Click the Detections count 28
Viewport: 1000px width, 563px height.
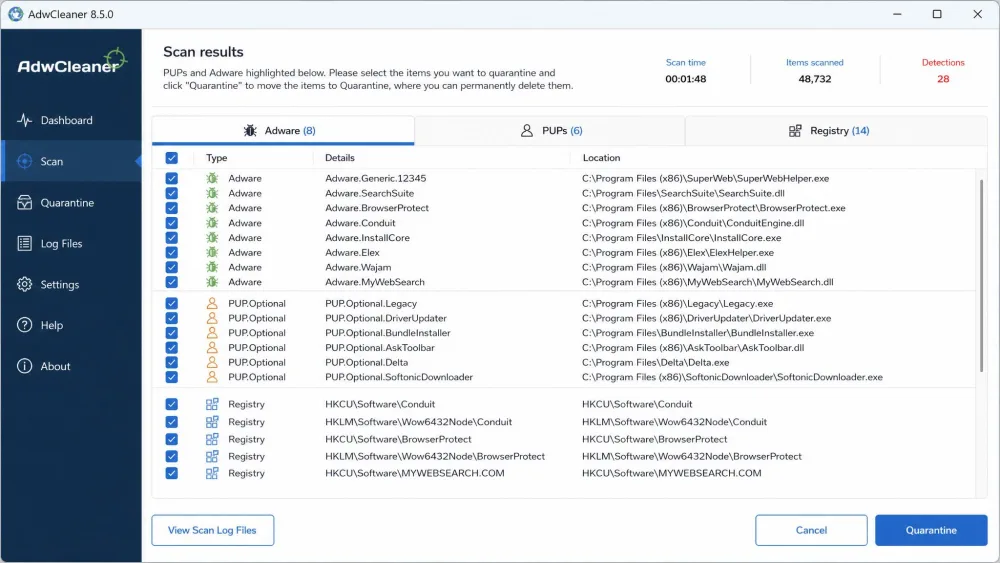point(943,79)
